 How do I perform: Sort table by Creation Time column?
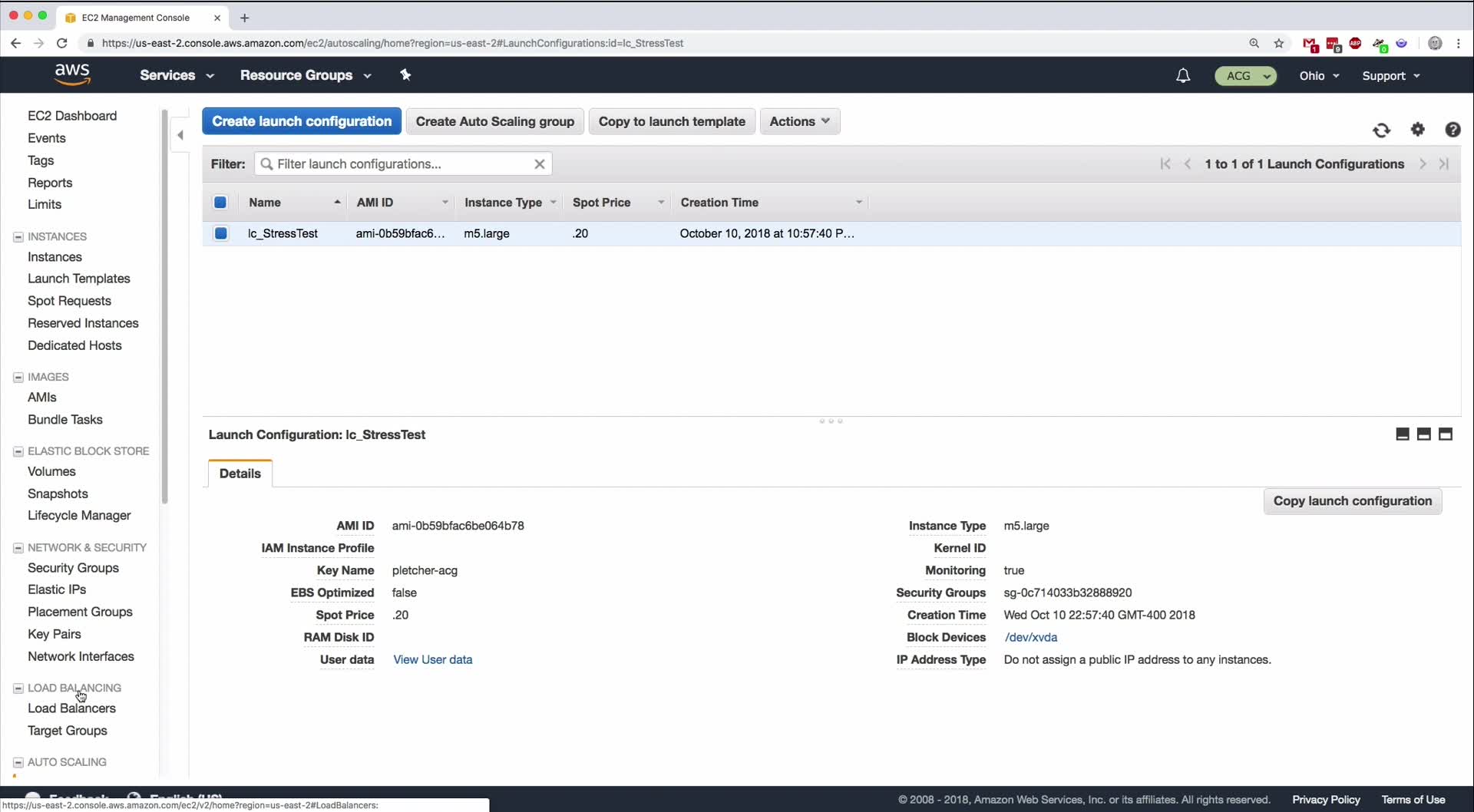[x=719, y=203]
